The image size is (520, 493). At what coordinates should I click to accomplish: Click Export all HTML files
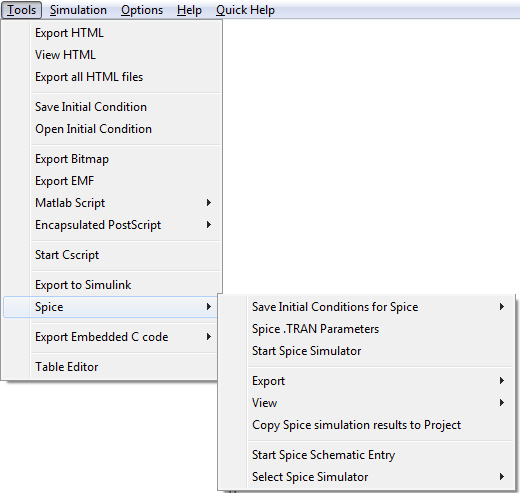coord(112,77)
